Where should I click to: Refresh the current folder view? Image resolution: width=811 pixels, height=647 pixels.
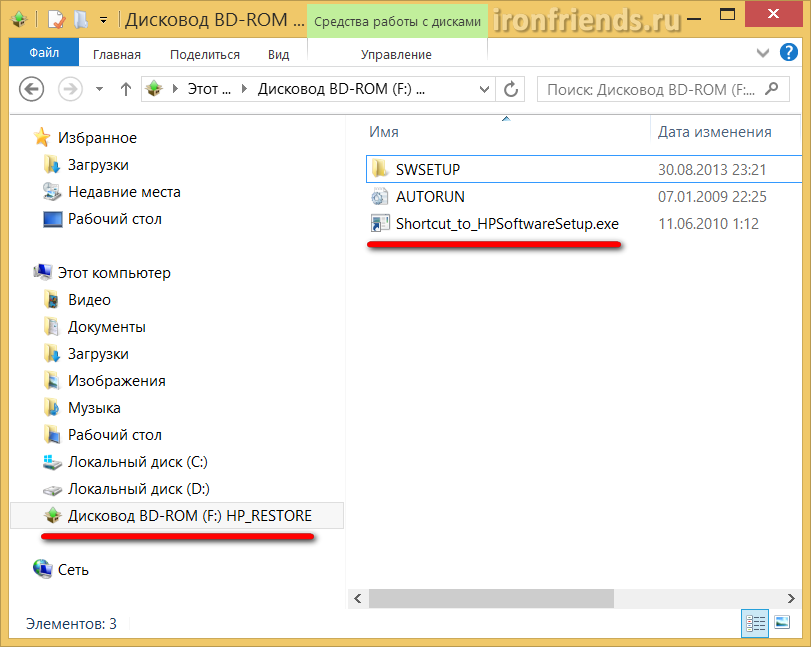tap(511, 89)
